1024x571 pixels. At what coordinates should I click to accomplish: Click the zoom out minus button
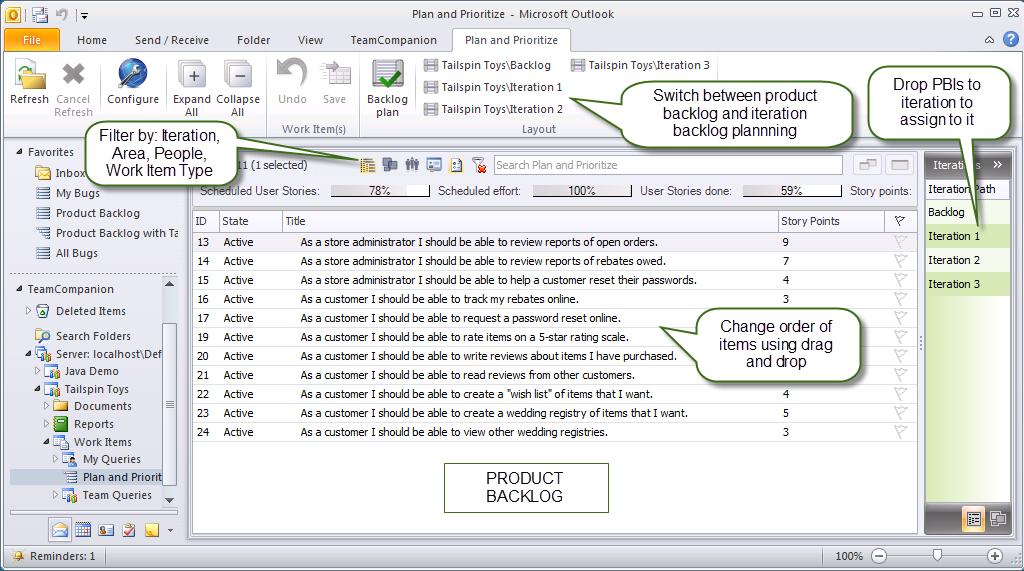[879, 556]
